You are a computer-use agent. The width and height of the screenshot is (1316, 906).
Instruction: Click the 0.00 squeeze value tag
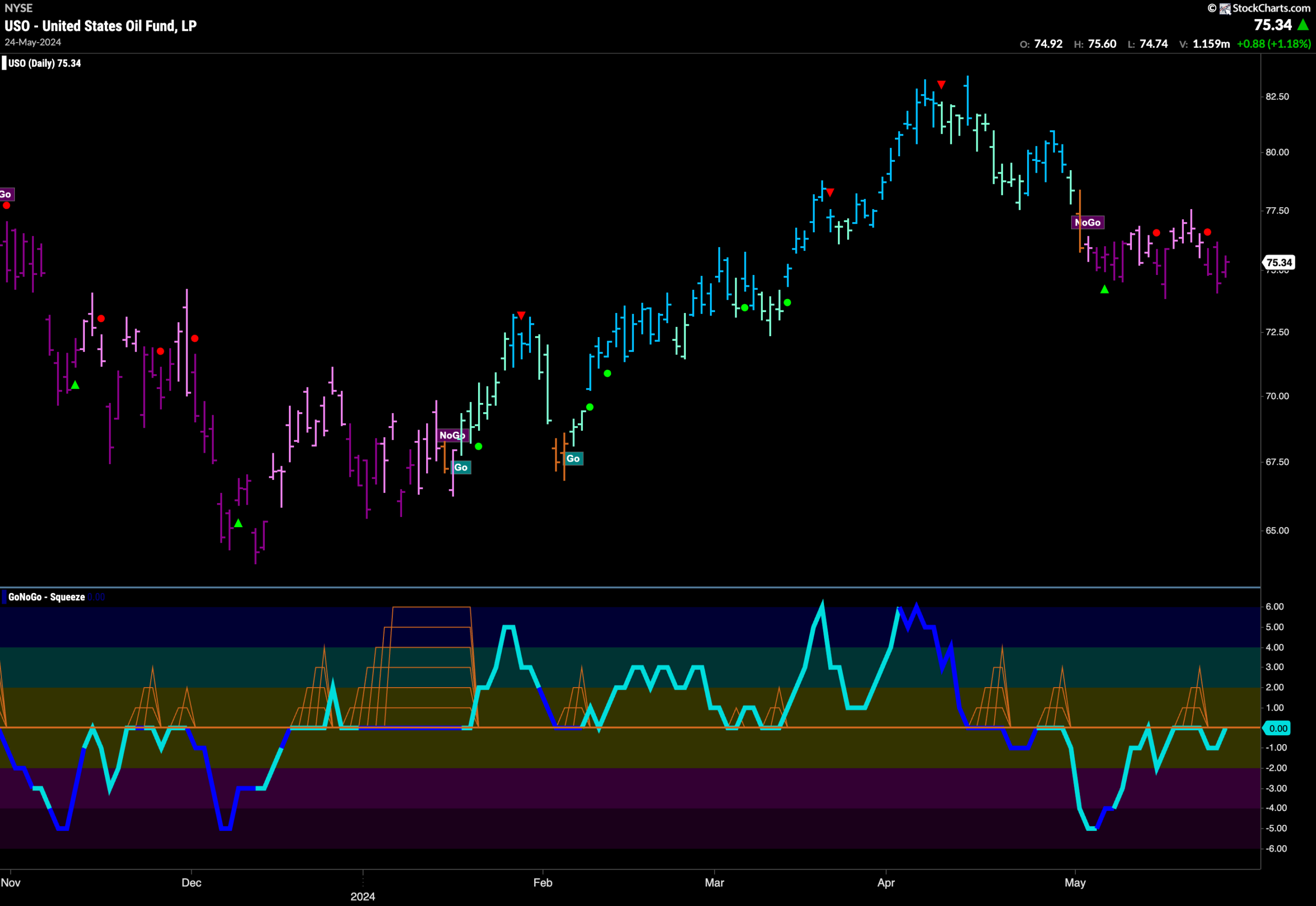click(1277, 728)
